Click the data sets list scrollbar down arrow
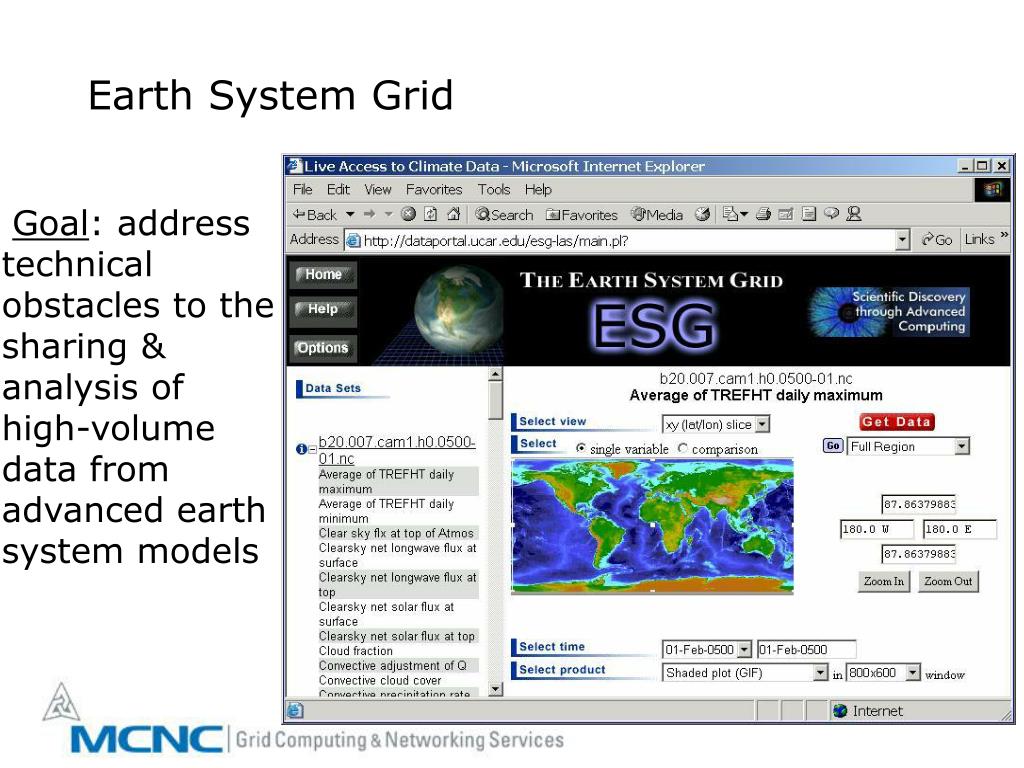 tap(496, 689)
